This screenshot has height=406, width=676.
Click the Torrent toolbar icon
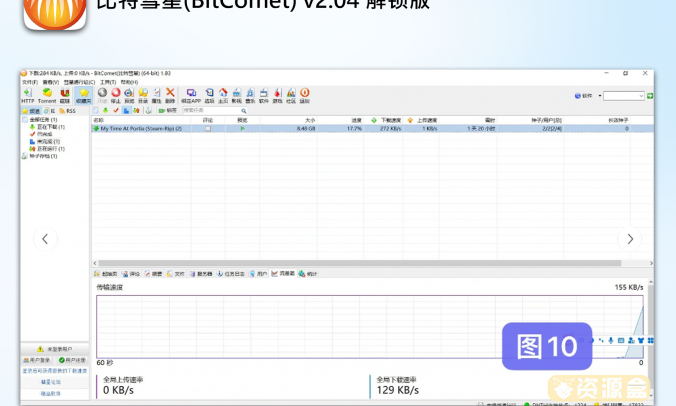pos(47,95)
